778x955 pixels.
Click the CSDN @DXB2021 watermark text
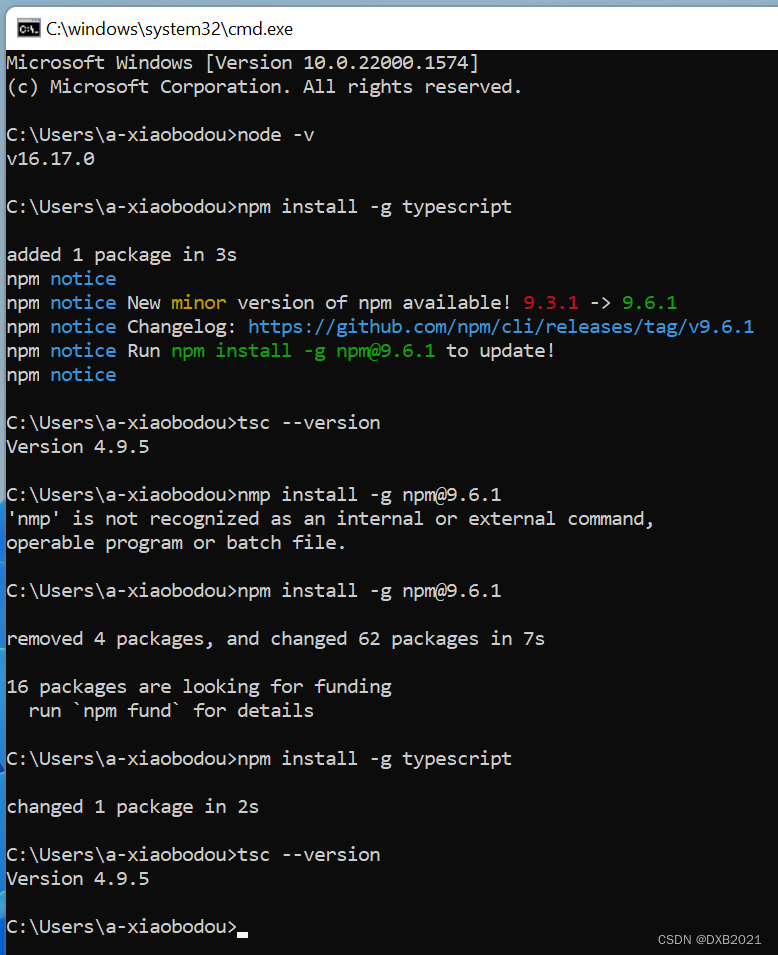709,940
